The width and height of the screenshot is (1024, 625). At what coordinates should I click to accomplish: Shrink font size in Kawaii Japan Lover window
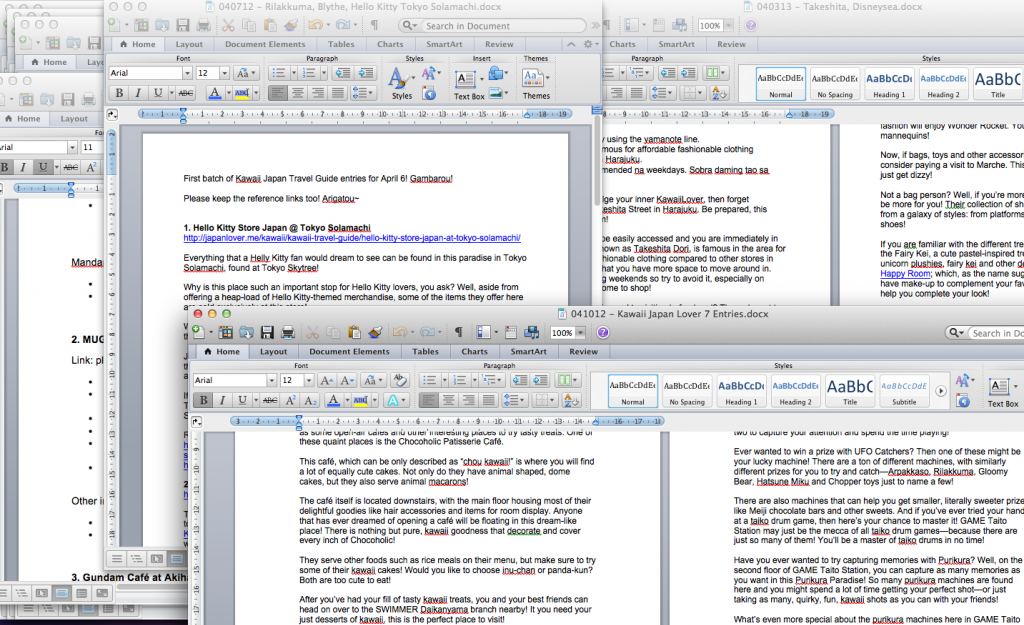tap(347, 380)
